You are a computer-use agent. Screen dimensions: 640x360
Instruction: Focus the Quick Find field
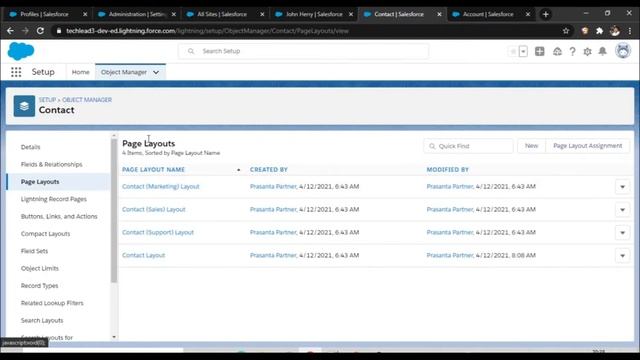click(x=469, y=146)
